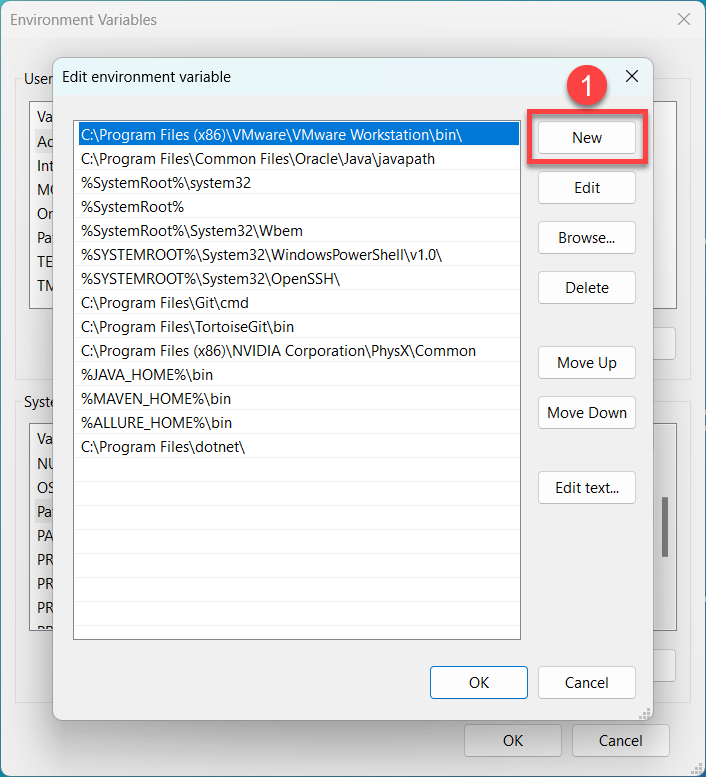Confirm with OK in Edit environment variable dialog
Screen dimensions: 706x777
coord(479,683)
